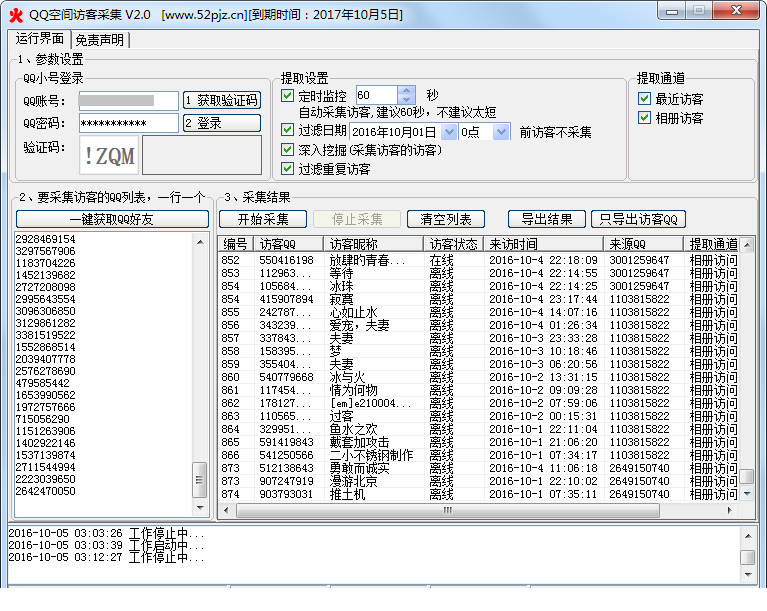The image size is (767, 611).
Task: Toggle 深入挖掘 checkbox
Action: click(288, 149)
